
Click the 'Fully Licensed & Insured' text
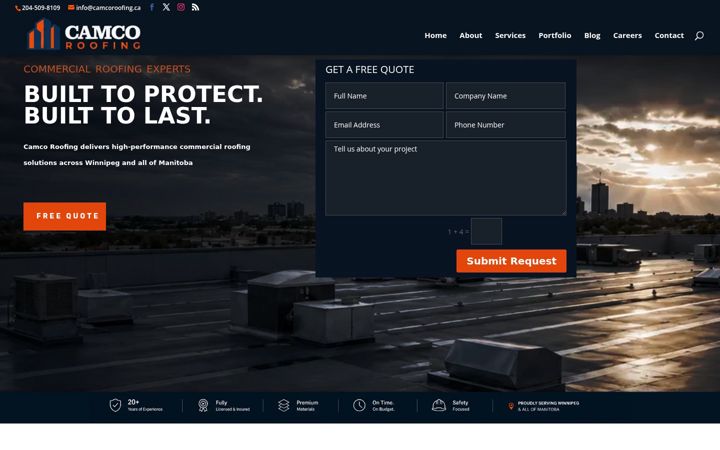(233, 405)
